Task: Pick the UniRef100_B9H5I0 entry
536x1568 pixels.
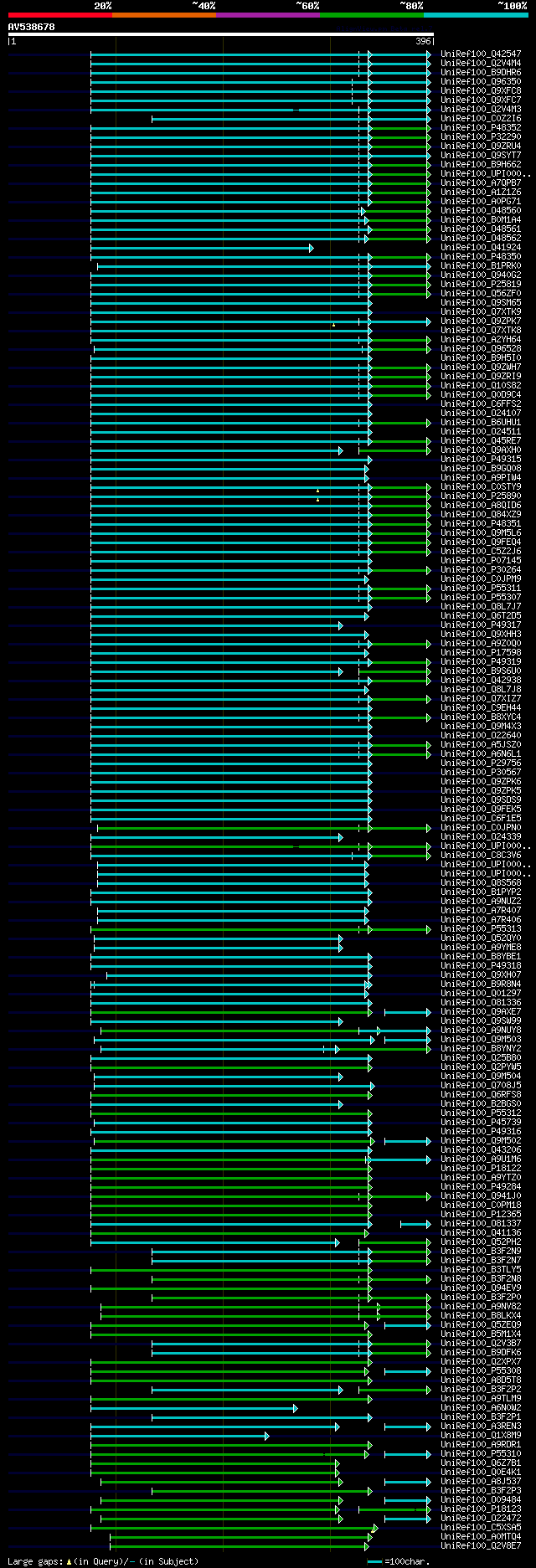Action: pyautogui.click(x=481, y=357)
